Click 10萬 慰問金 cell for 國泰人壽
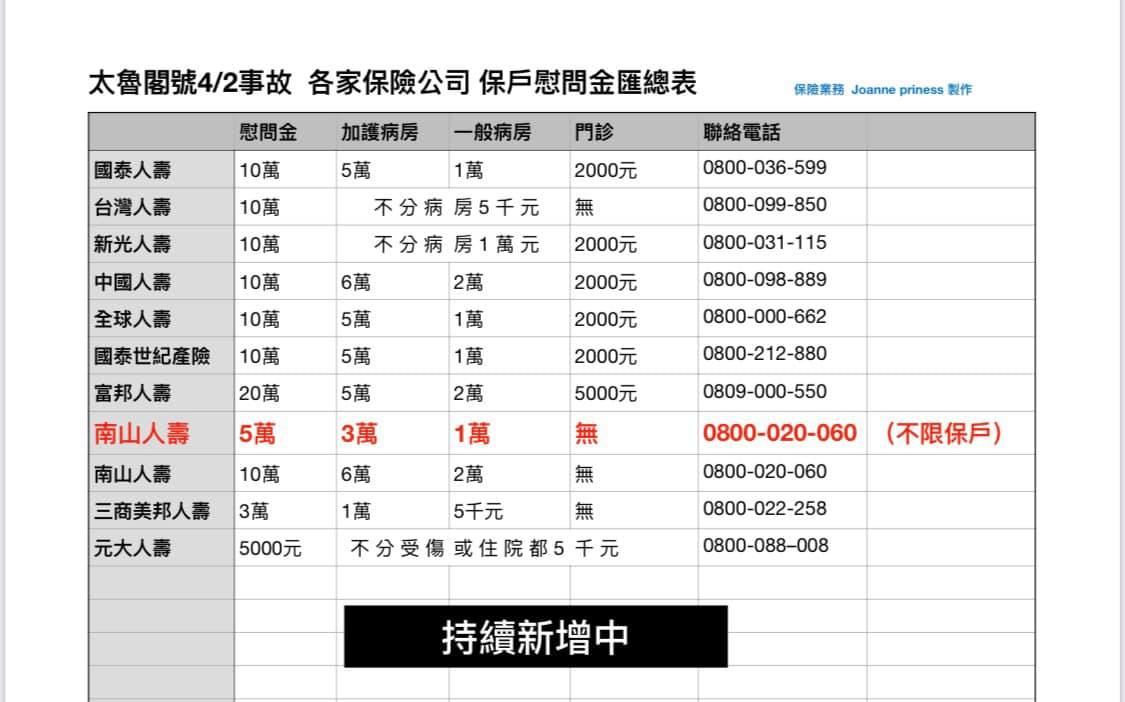The image size is (1125, 702). coord(259,170)
